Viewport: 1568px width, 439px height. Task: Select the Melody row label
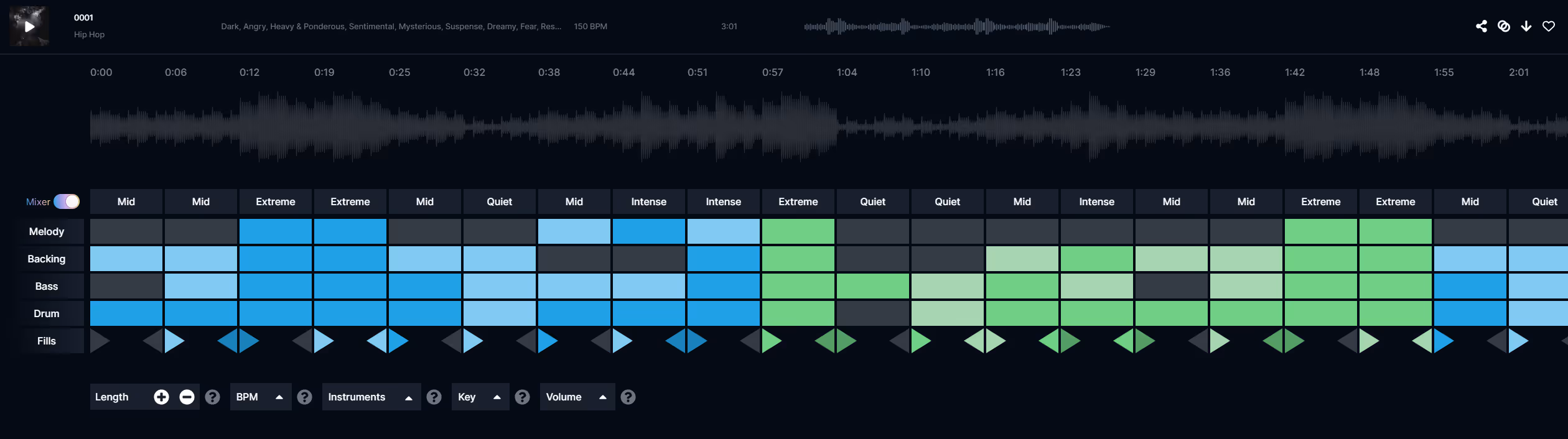(47, 231)
